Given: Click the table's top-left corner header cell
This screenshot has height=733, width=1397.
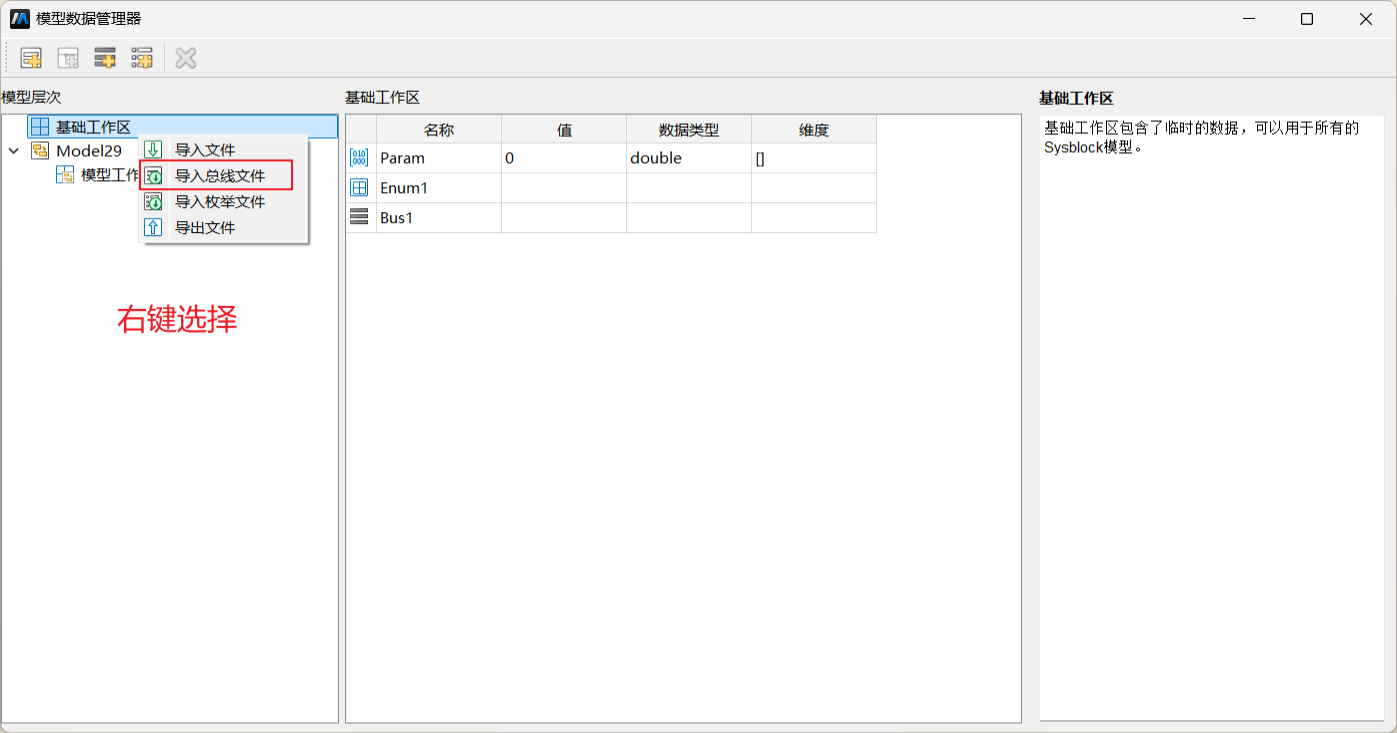Looking at the screenshot, I should point(361,129).
